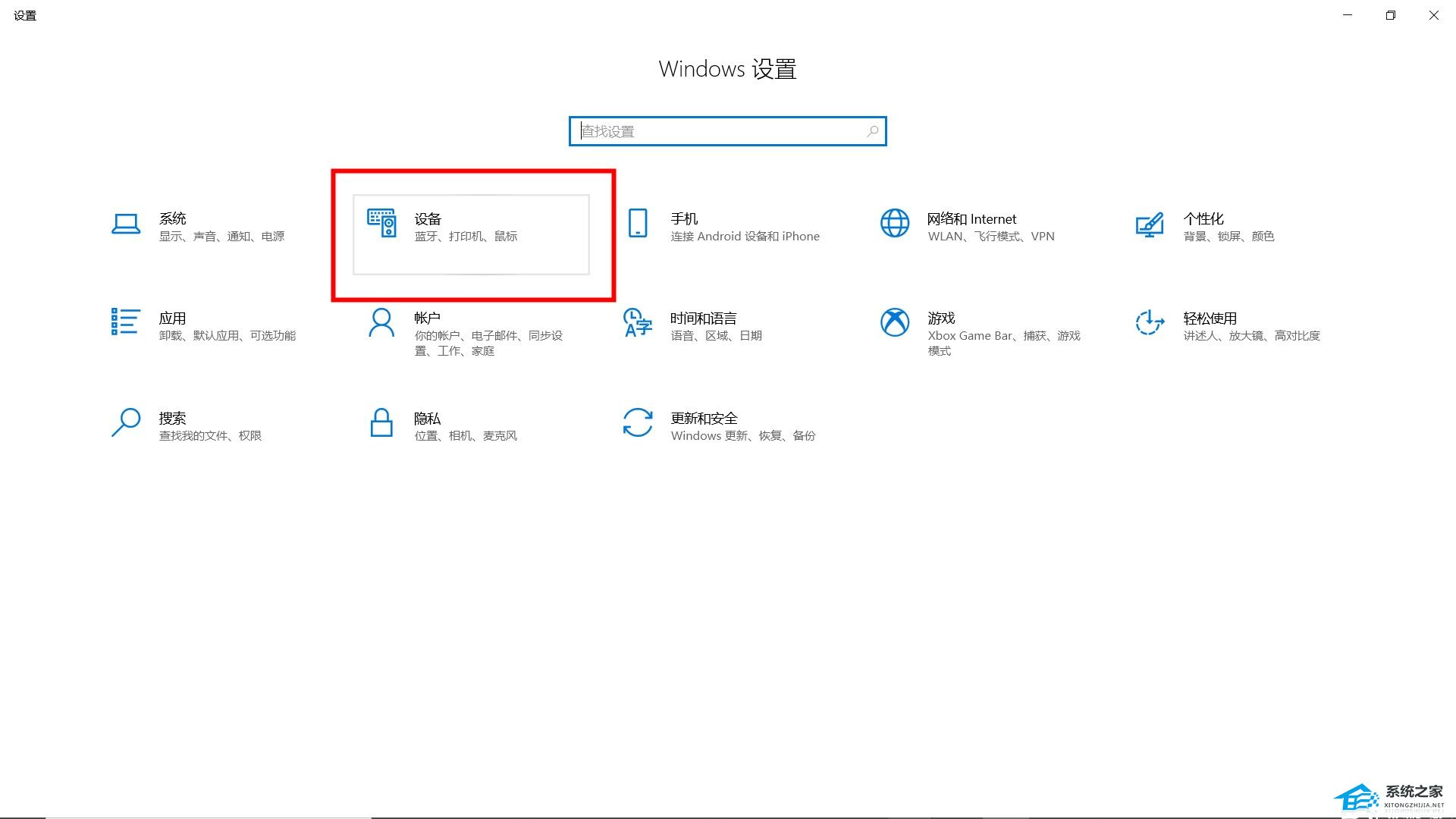This screenshot has height=819, width=1456.
Task: Select the Personalization (个性化) paintbrush icon
Action: [1150, 224]
